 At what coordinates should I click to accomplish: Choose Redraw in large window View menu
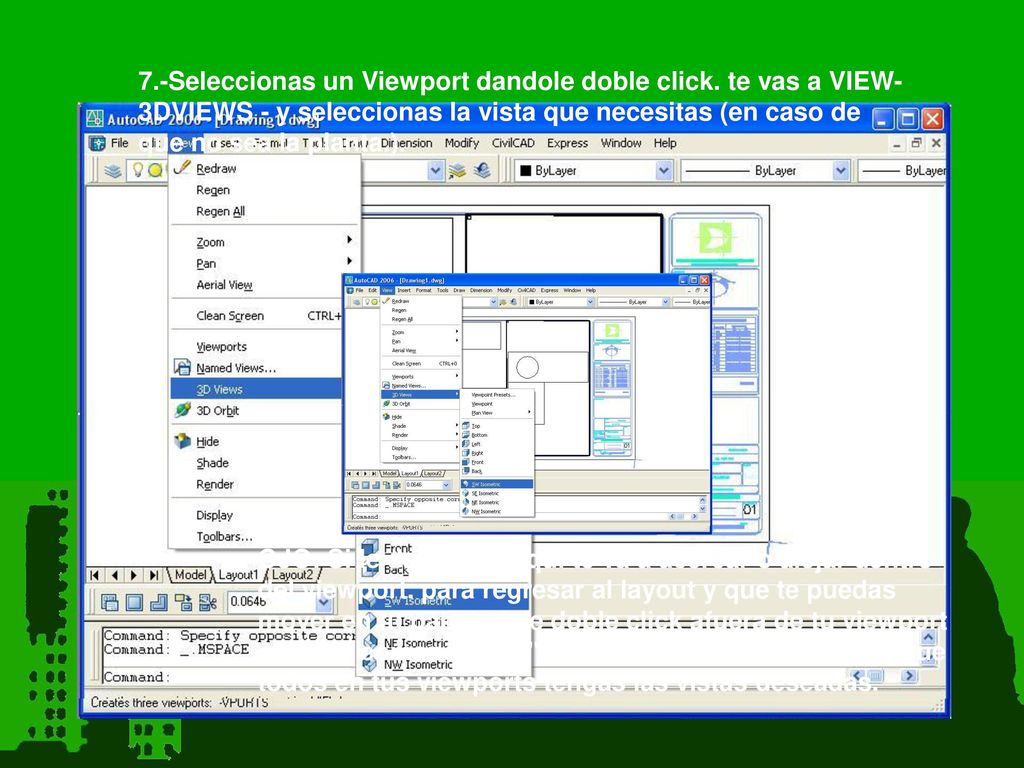[216, 168]
